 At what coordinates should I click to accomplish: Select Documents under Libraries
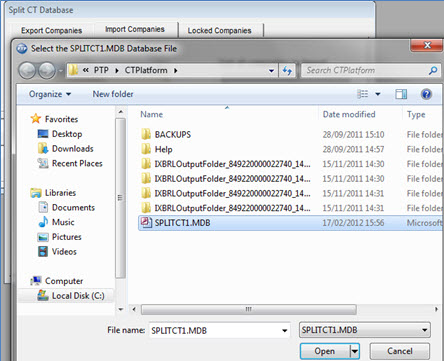[x=73, y=207]
